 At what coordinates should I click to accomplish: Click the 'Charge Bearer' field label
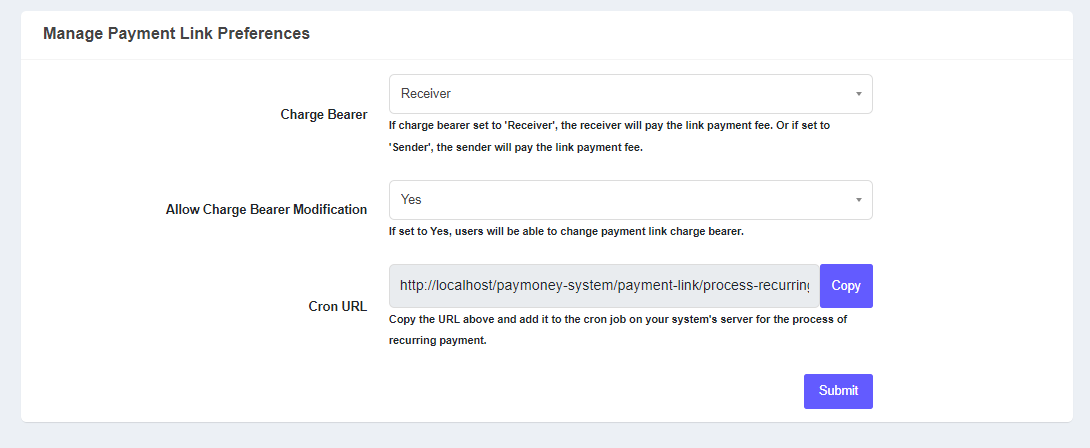click(x=324, y=114)
